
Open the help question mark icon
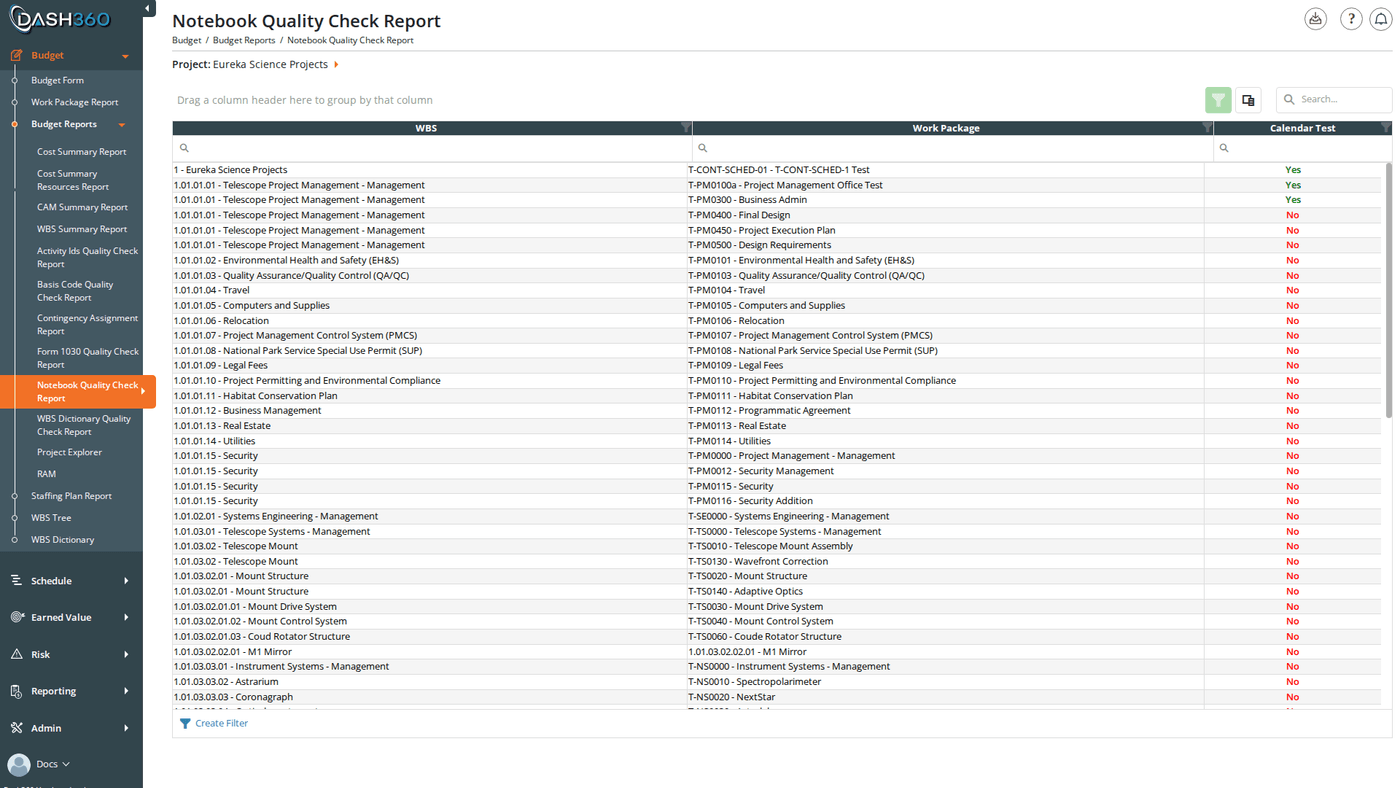pyautogui.click(x=1351, y=19)
